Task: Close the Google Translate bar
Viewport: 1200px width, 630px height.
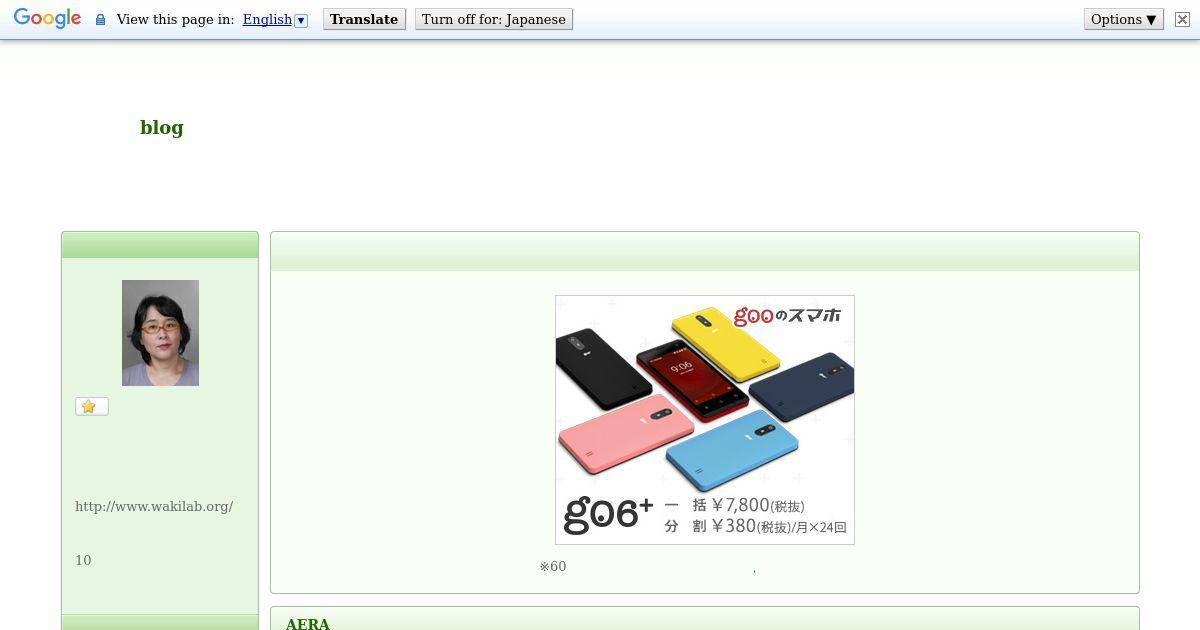Action: point(1182,19)
